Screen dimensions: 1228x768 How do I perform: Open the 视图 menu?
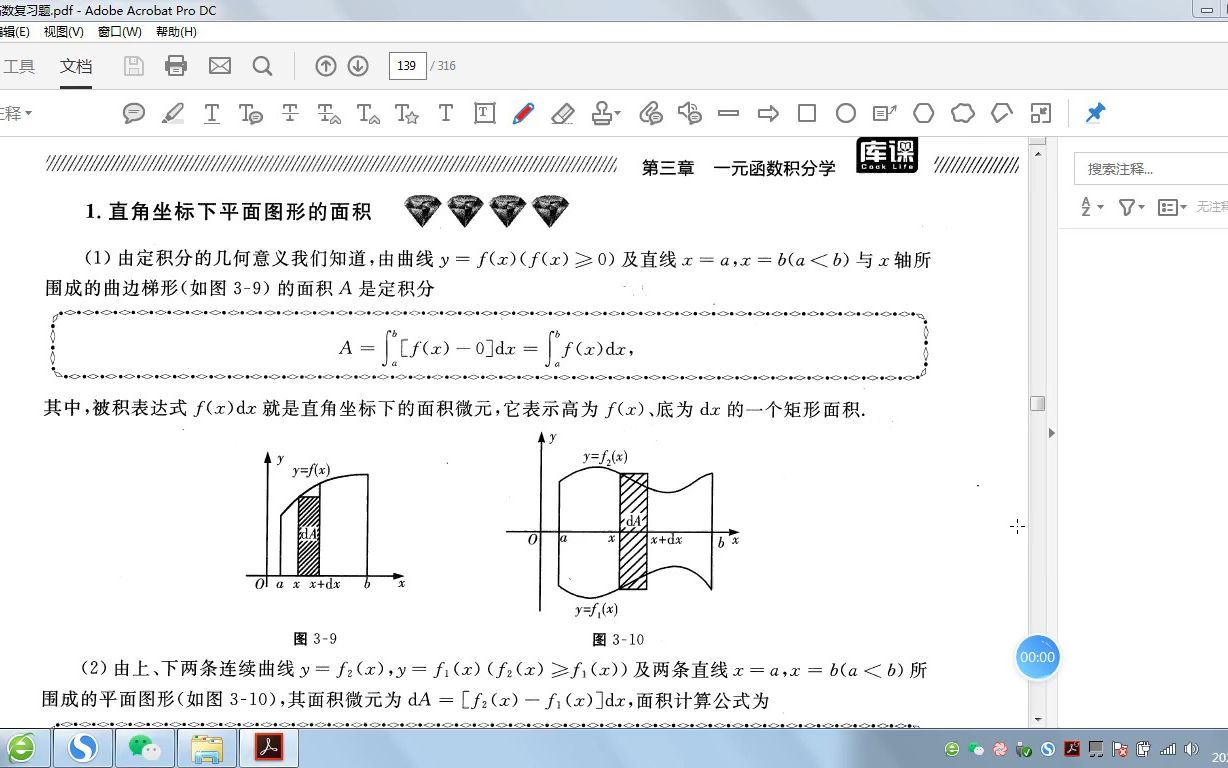63,31
